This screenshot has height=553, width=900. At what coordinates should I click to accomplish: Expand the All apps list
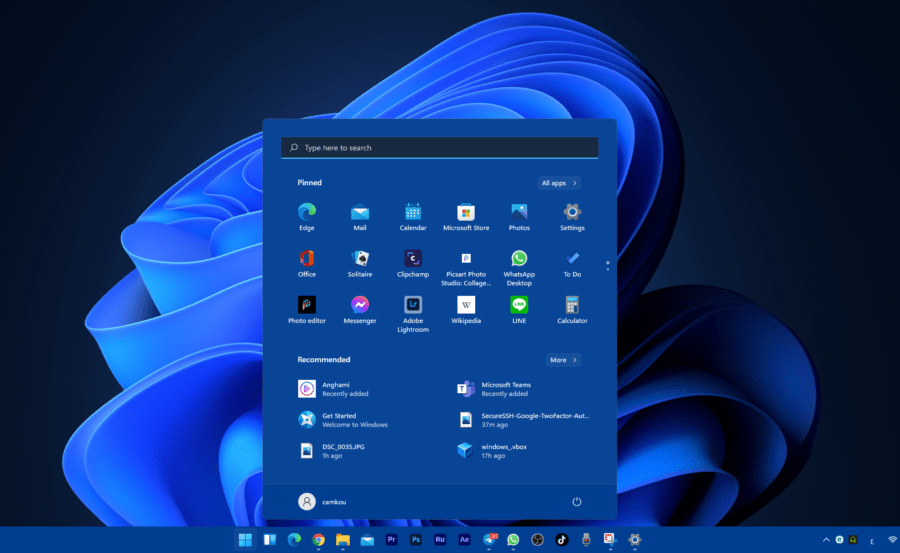[x=560, y=183]
